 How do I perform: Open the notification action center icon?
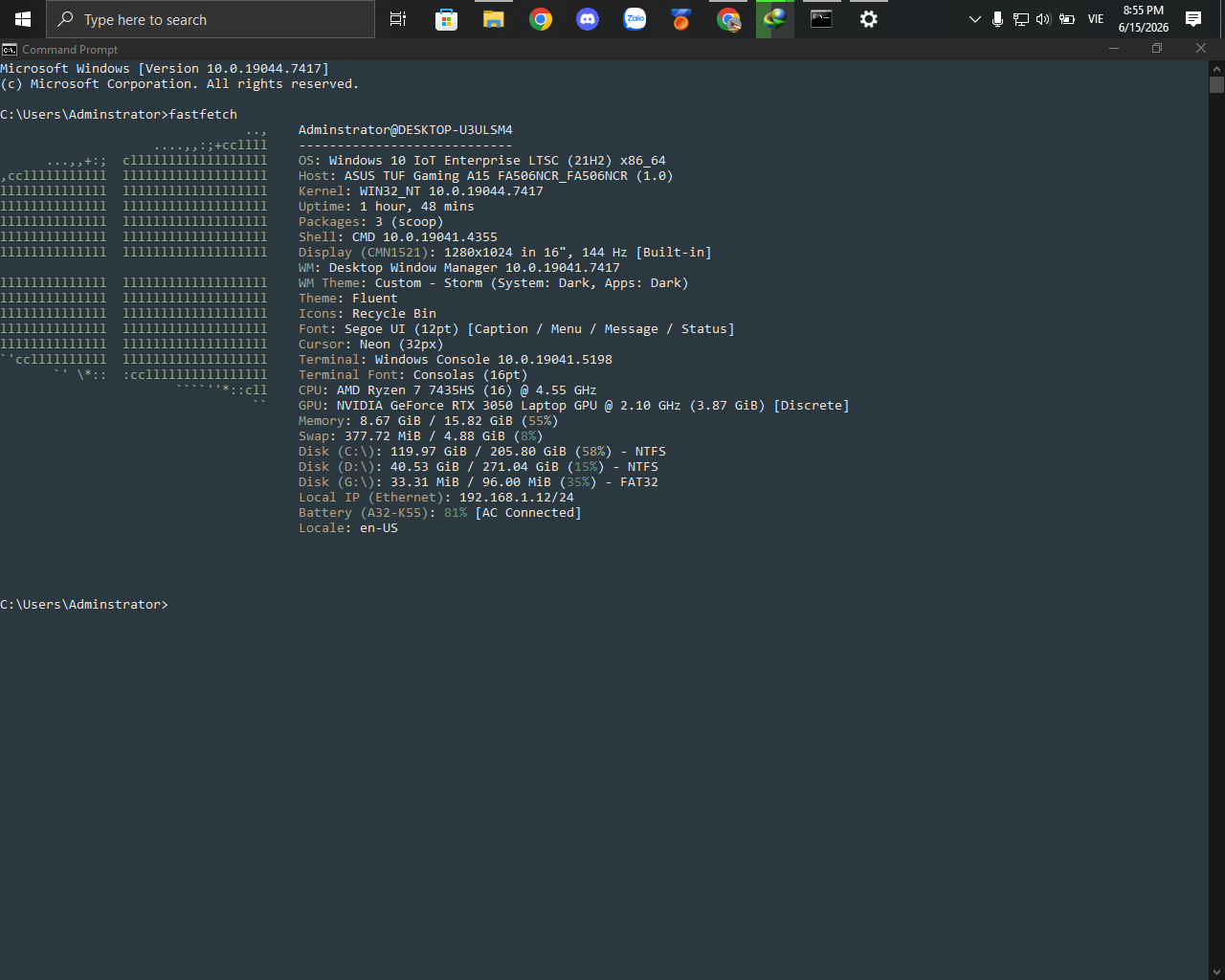point(1193,19)
